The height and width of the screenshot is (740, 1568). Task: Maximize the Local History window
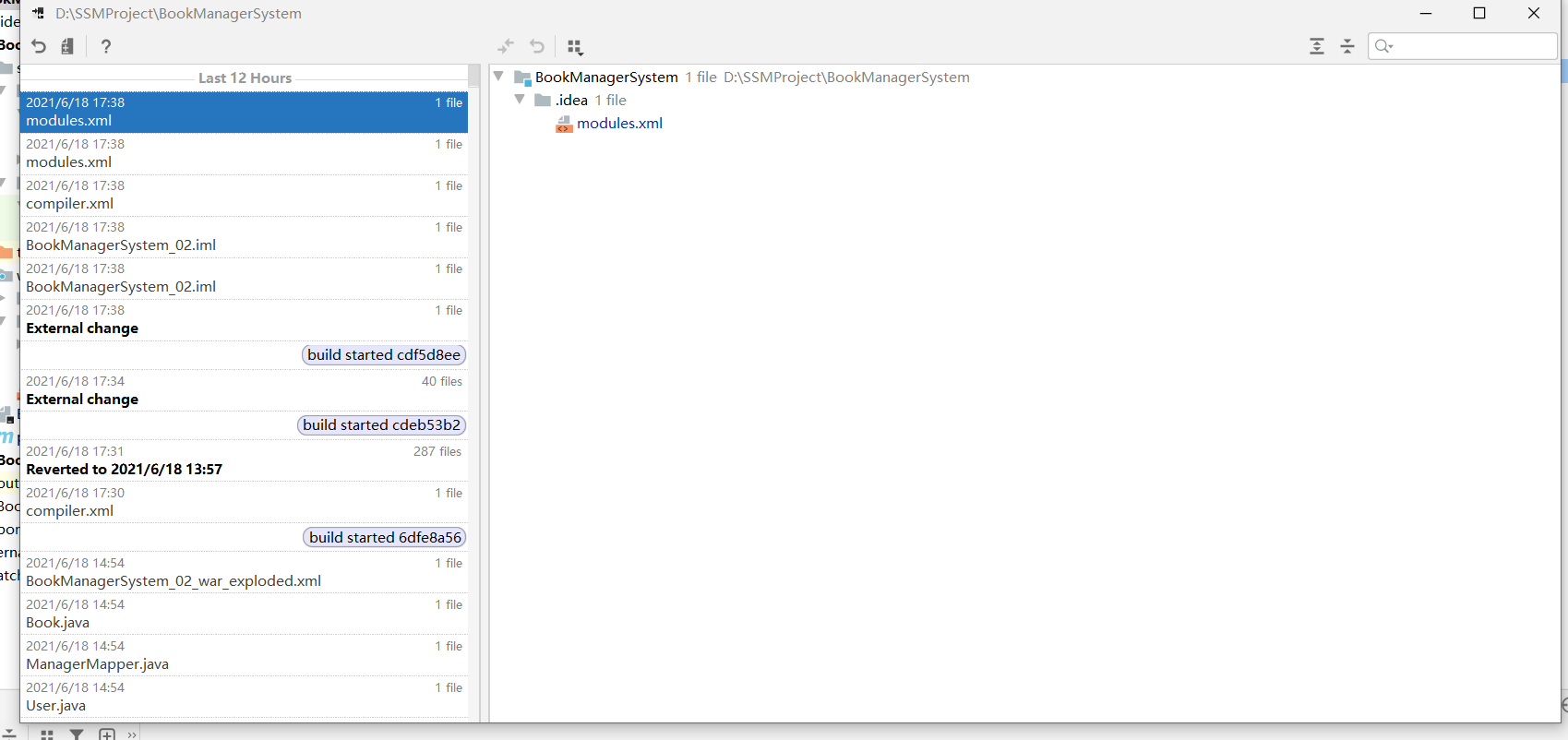pos(1479,13)
